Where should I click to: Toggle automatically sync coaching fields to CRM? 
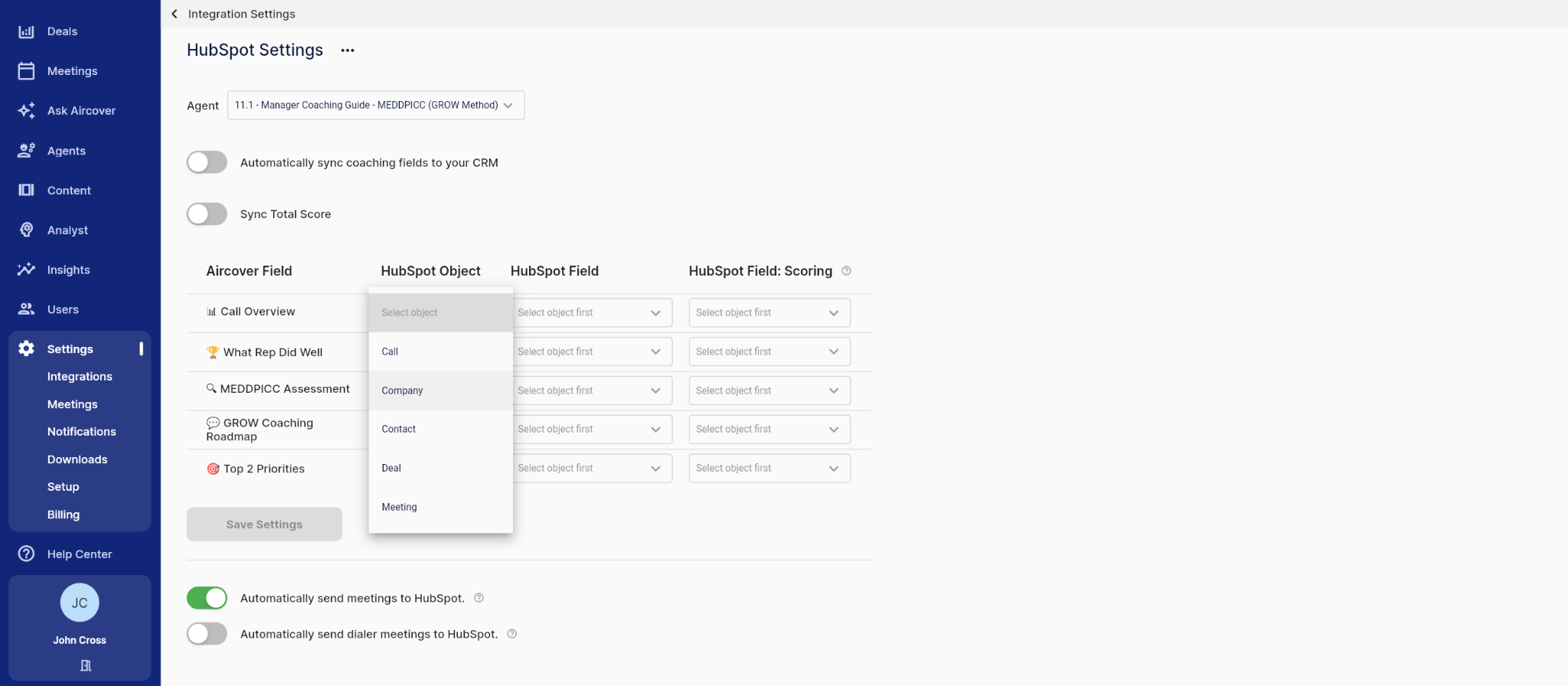tap(207, 162)
